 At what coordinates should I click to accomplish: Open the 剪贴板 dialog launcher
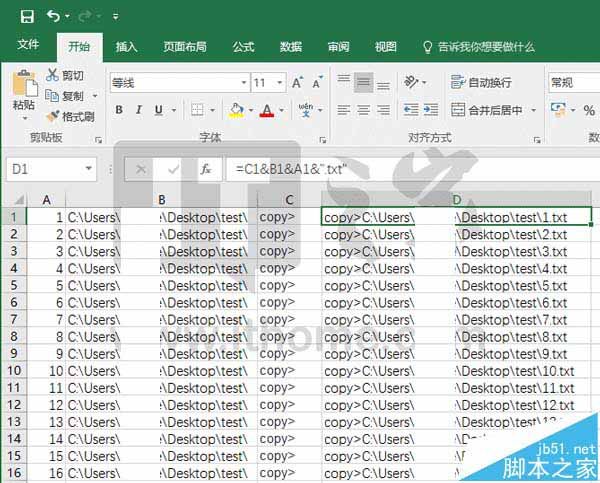click(x=98, y=140)
